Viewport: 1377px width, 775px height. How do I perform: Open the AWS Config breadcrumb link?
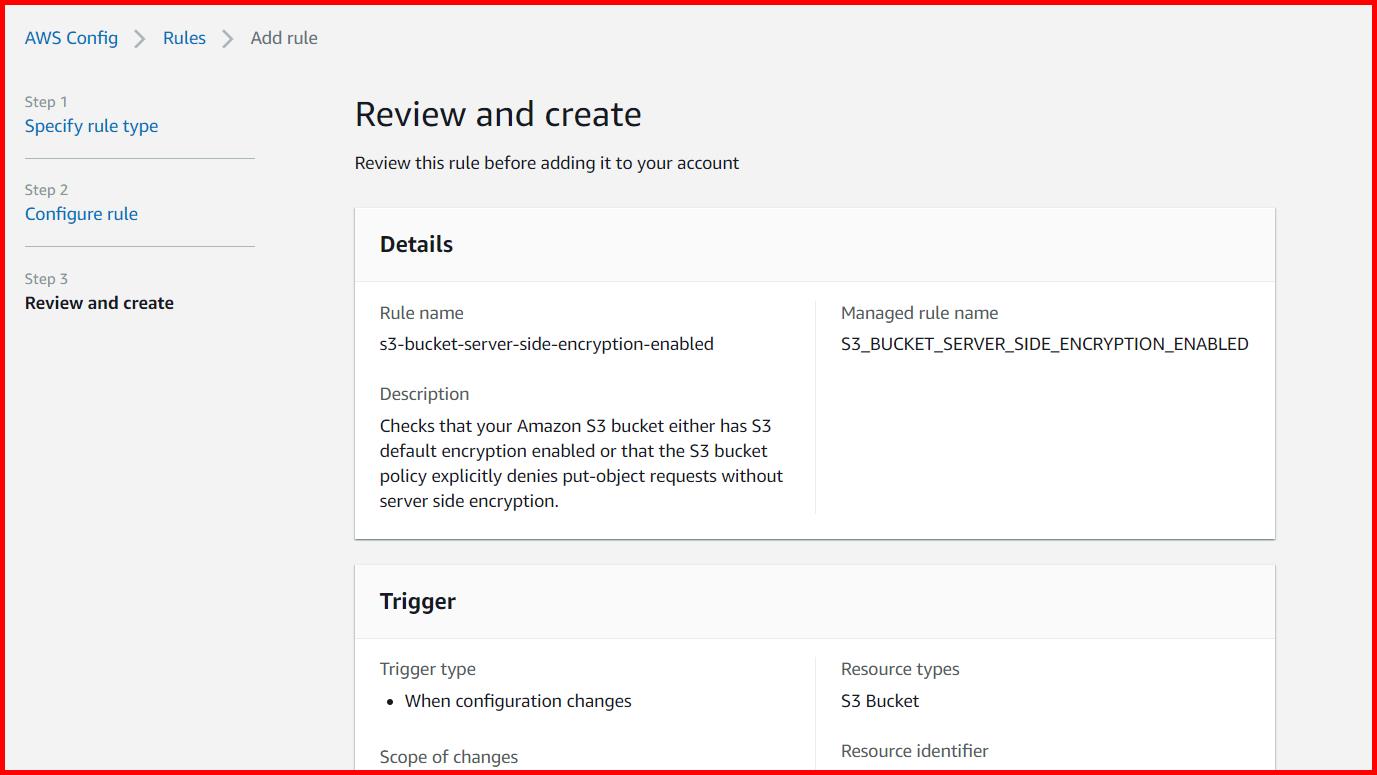pyautogui.click(x=71, y=38)
